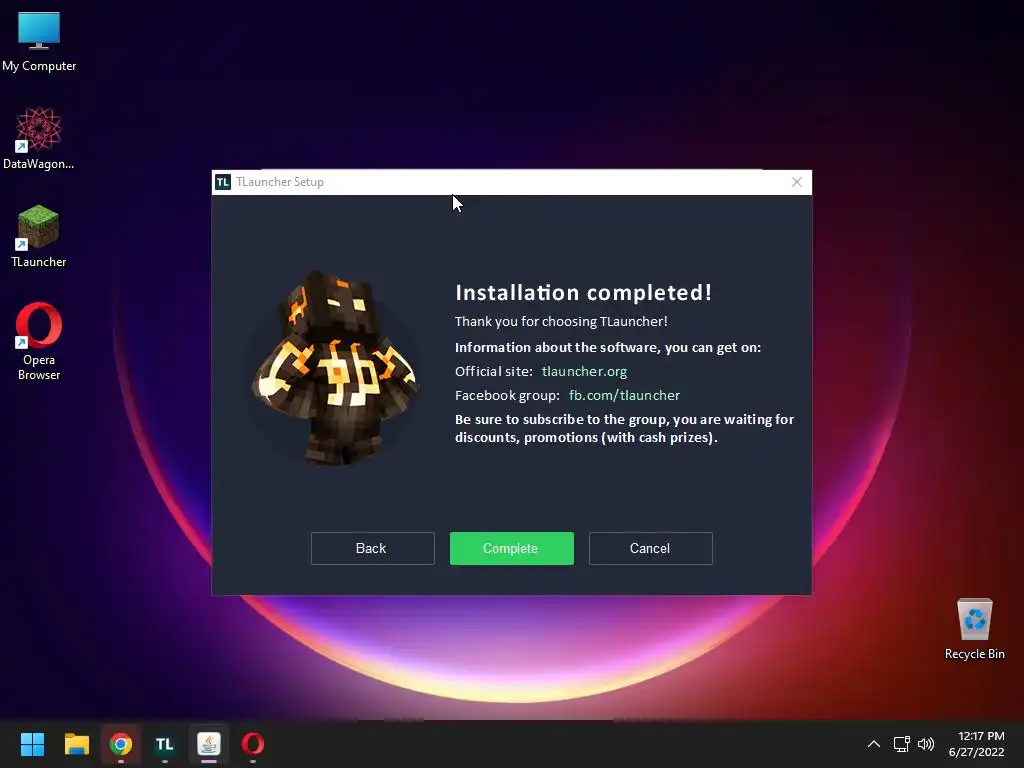Click the 'TLauncher Setup' title text
Viewport: 1024px width, 768px height.
click(x=280, y=182)
